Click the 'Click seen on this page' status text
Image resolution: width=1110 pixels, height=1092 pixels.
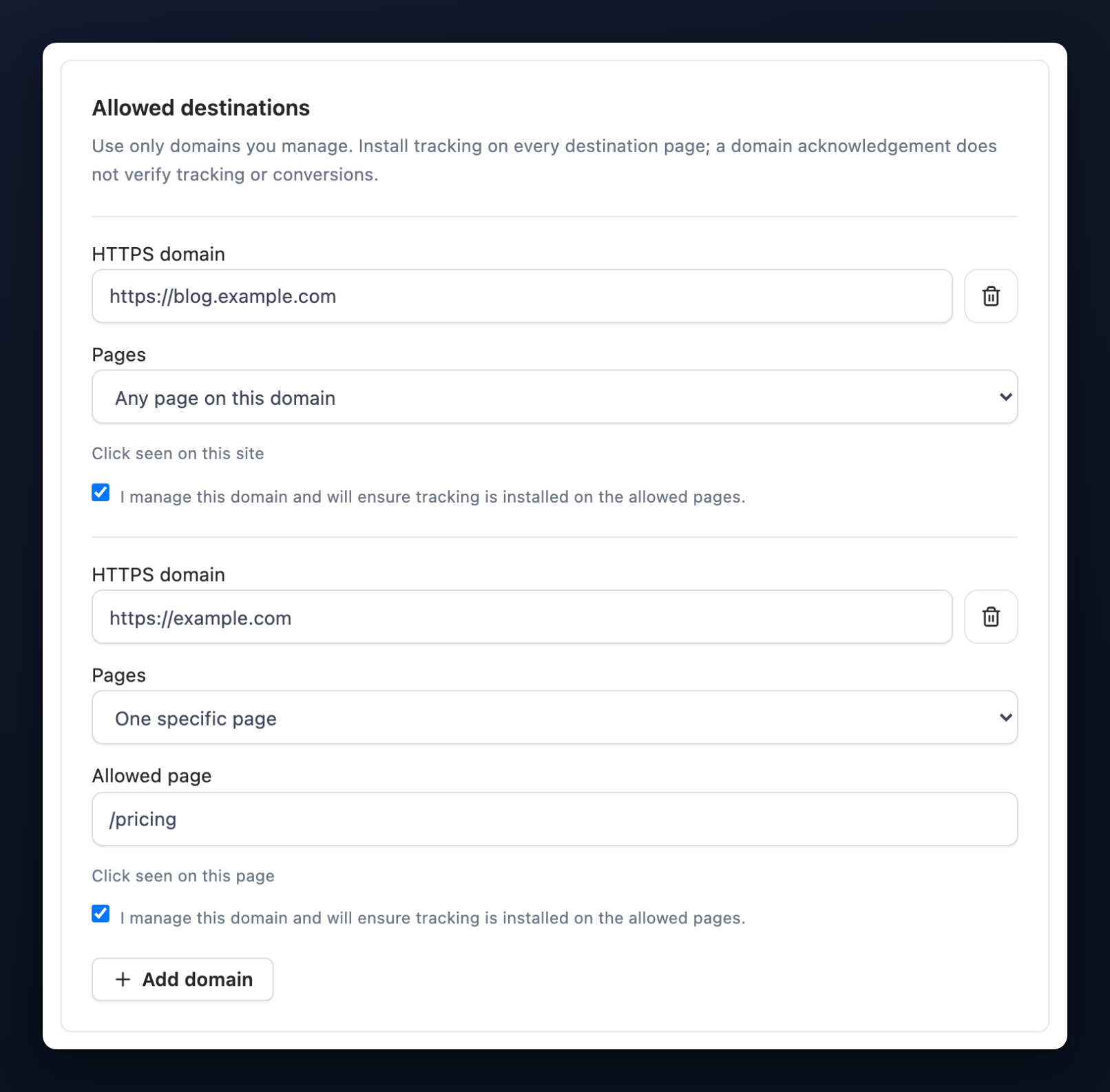(x=183, y=876)
